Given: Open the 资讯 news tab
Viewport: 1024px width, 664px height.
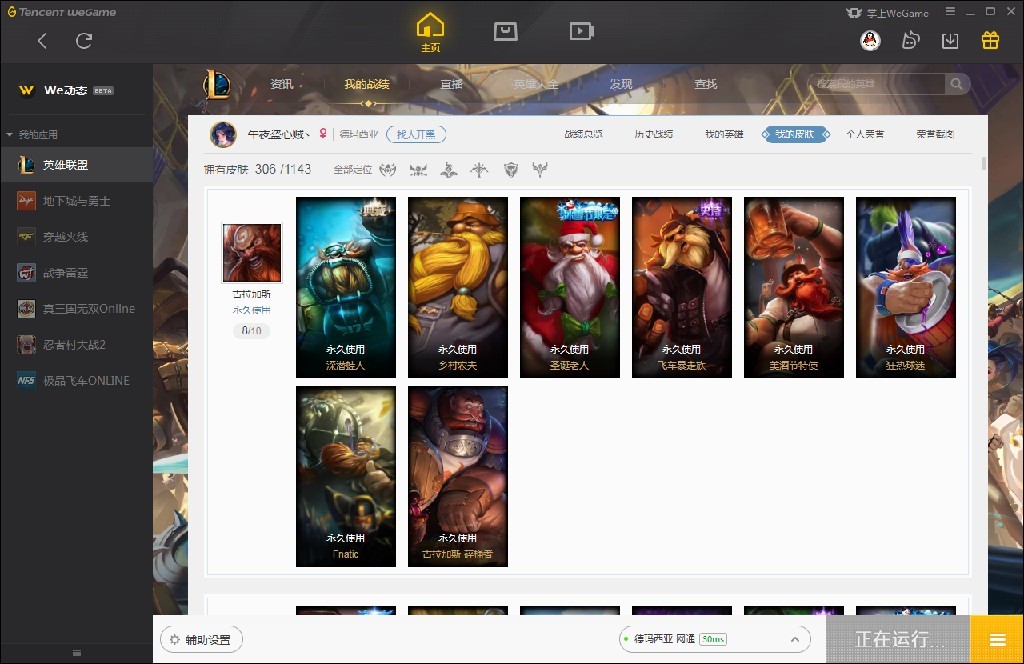Looking at the screenshot, I should pos(282,84).
